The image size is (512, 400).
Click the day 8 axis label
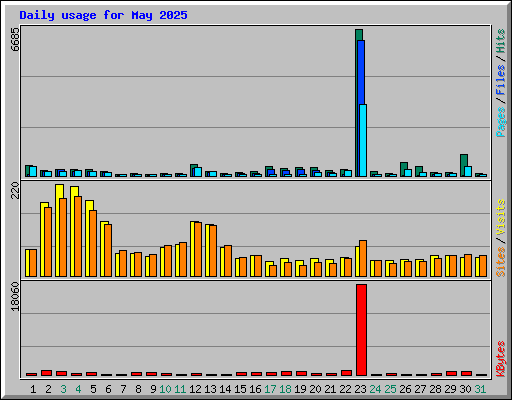pos(138,389)
